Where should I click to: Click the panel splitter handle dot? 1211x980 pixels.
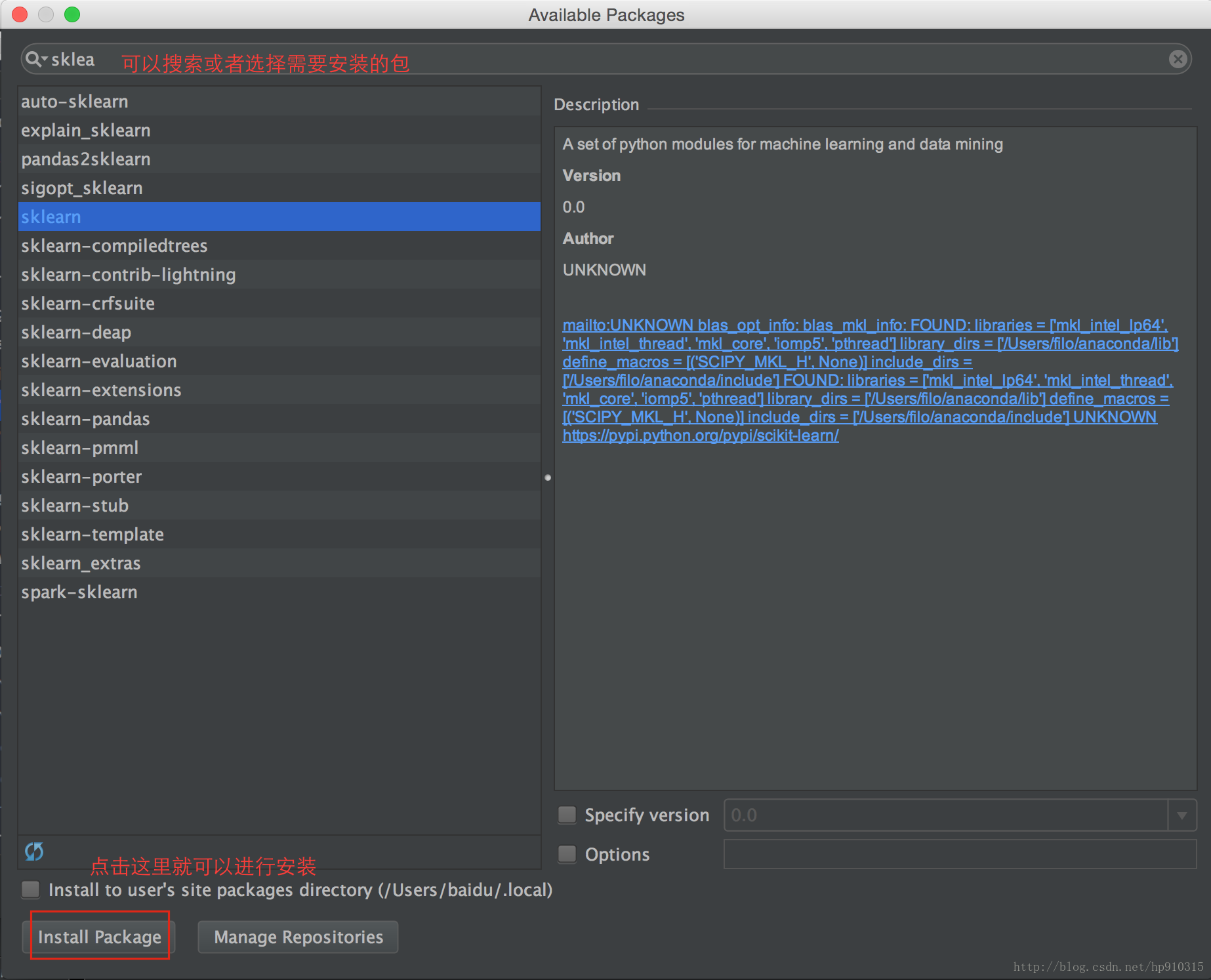548,478
